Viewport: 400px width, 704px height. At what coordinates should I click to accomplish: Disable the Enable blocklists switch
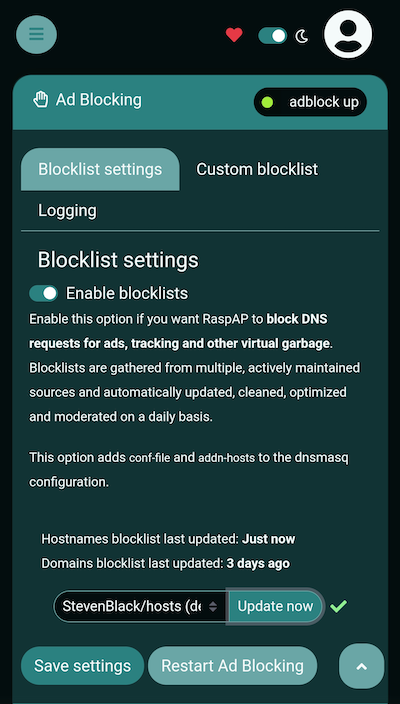(44, 294)
